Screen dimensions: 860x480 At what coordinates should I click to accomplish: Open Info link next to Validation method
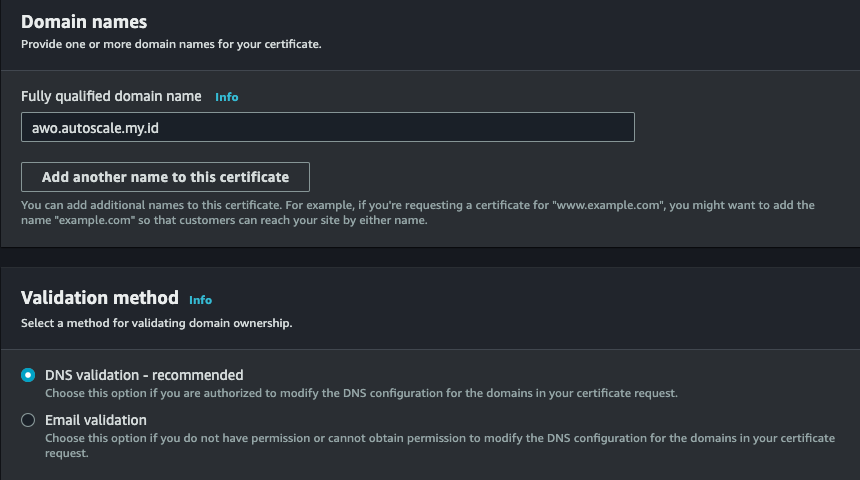point(200,299)
